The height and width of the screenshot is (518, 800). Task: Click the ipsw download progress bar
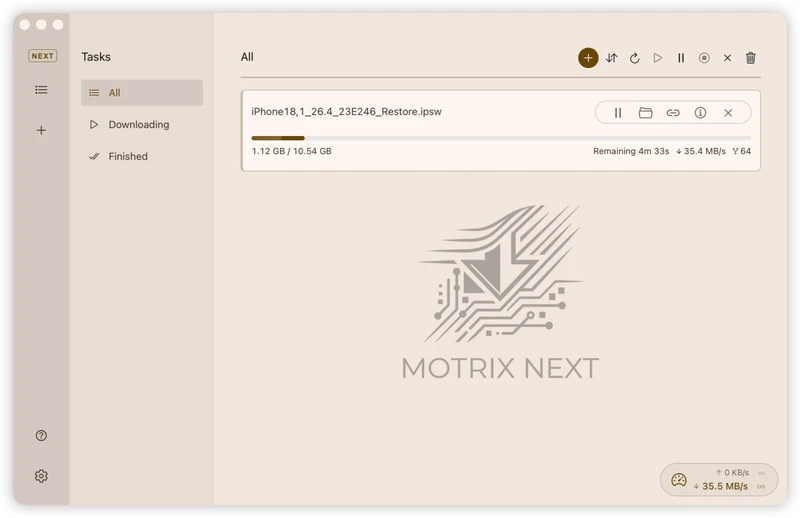pyautogui.click(x=501, y=138)
